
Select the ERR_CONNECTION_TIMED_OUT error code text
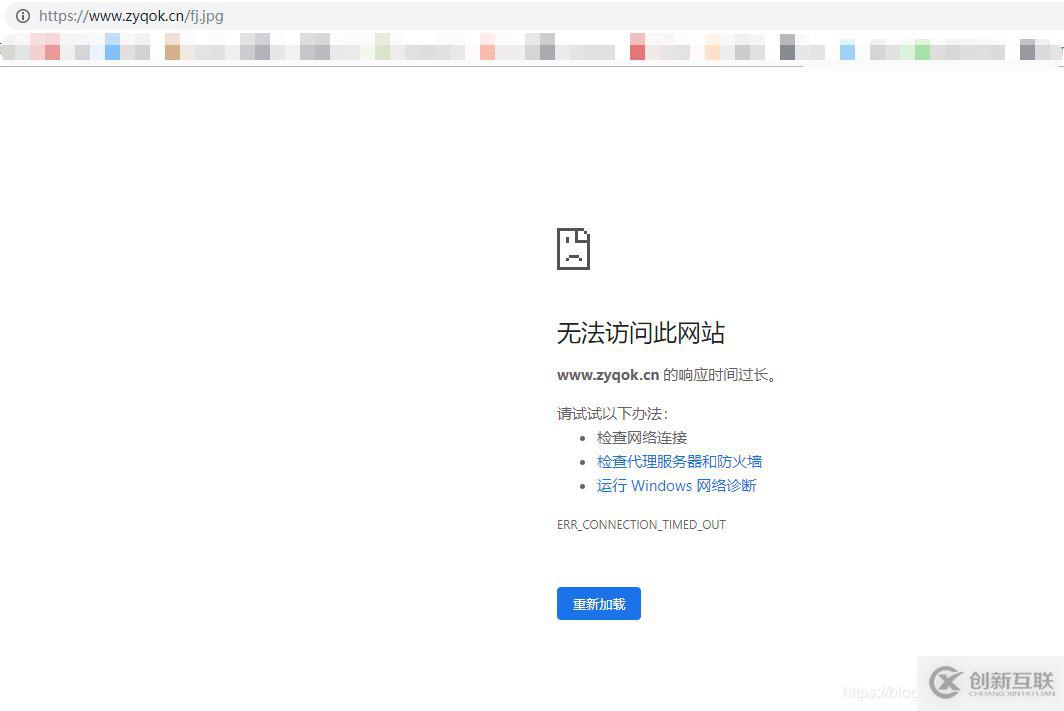[x=641, y=524]
